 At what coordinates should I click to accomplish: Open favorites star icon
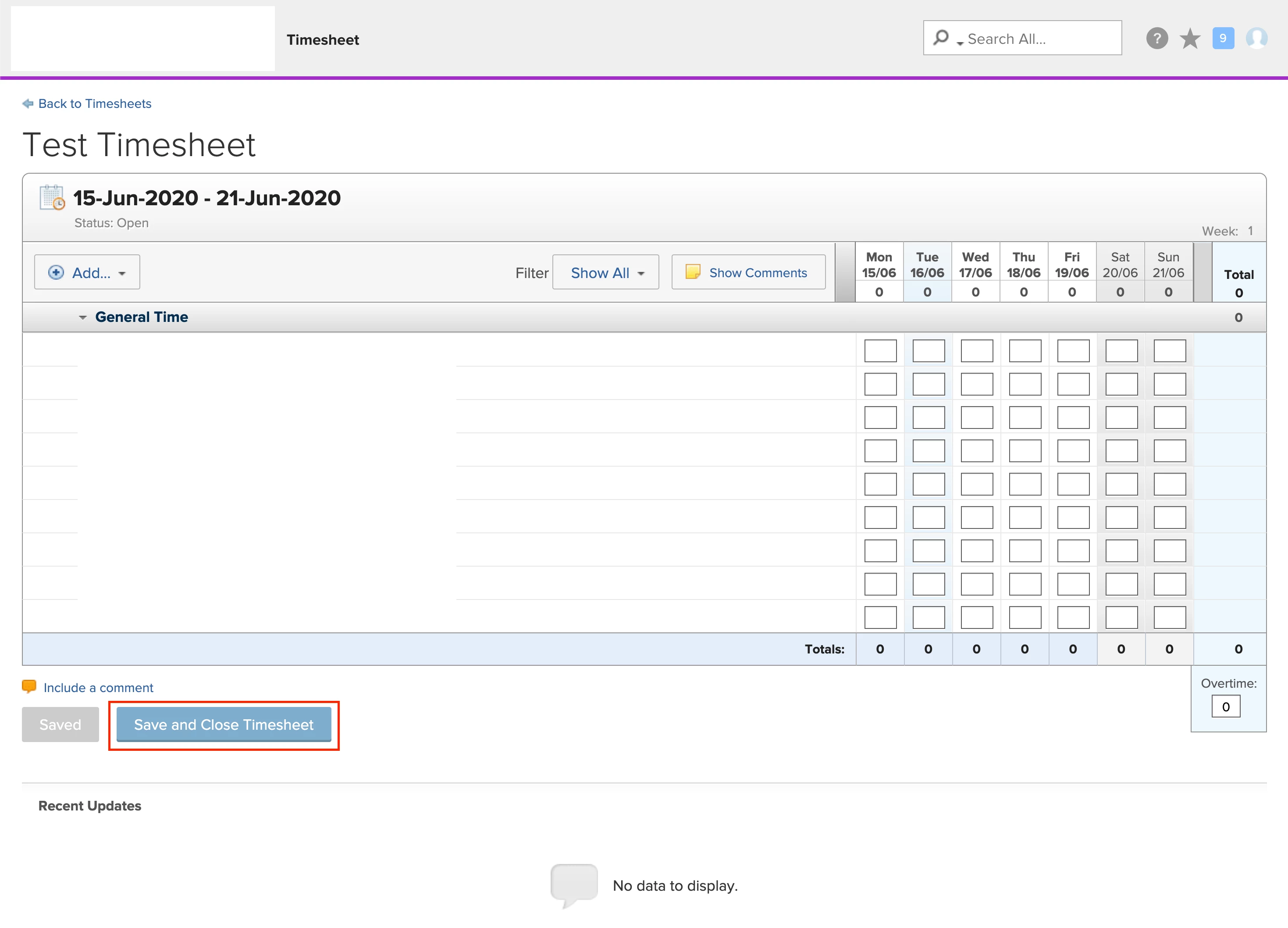tap(1189, 39)
